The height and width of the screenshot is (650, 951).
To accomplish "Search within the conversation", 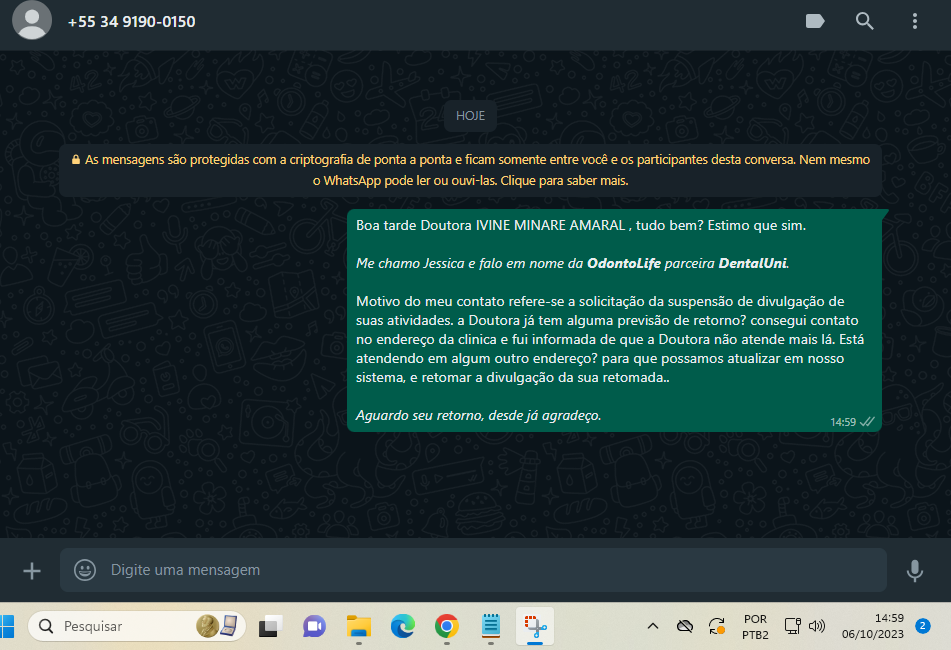I will [x=864, y=21].
